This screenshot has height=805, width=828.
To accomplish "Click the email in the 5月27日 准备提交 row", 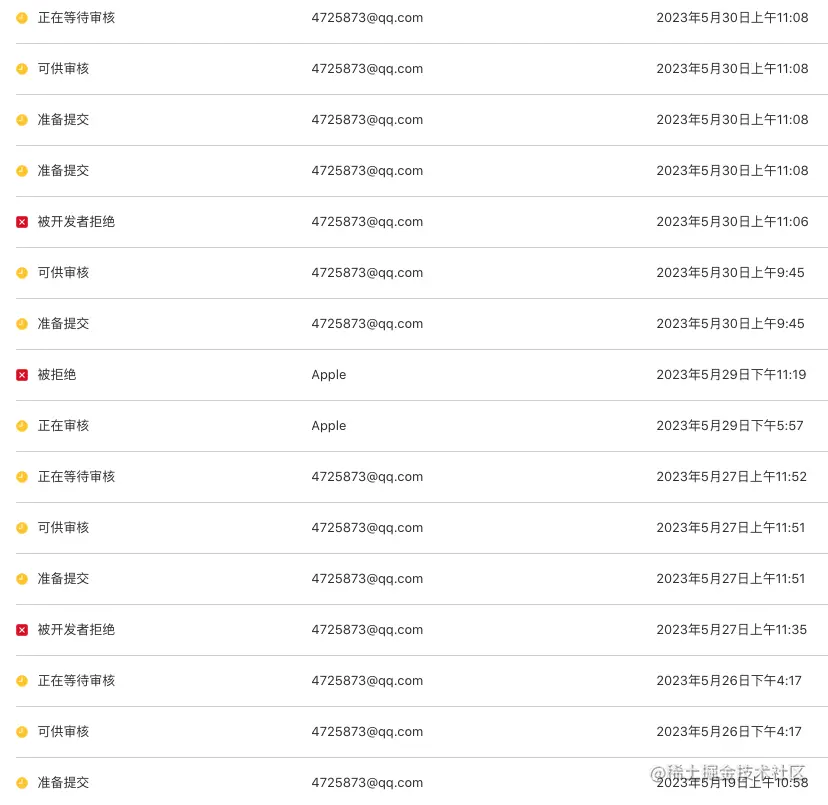I will (367, 578).
